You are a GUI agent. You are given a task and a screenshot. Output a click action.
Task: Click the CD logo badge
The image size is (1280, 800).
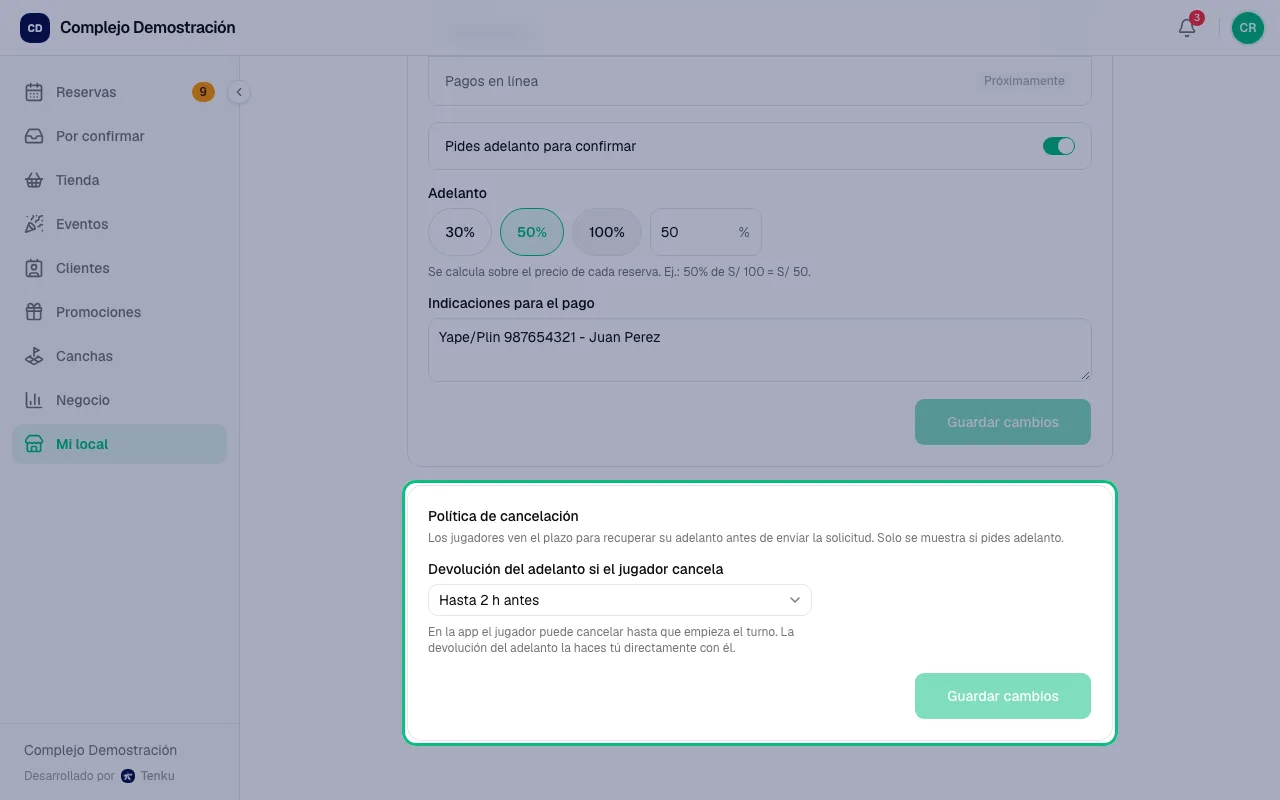coord(35,28)
